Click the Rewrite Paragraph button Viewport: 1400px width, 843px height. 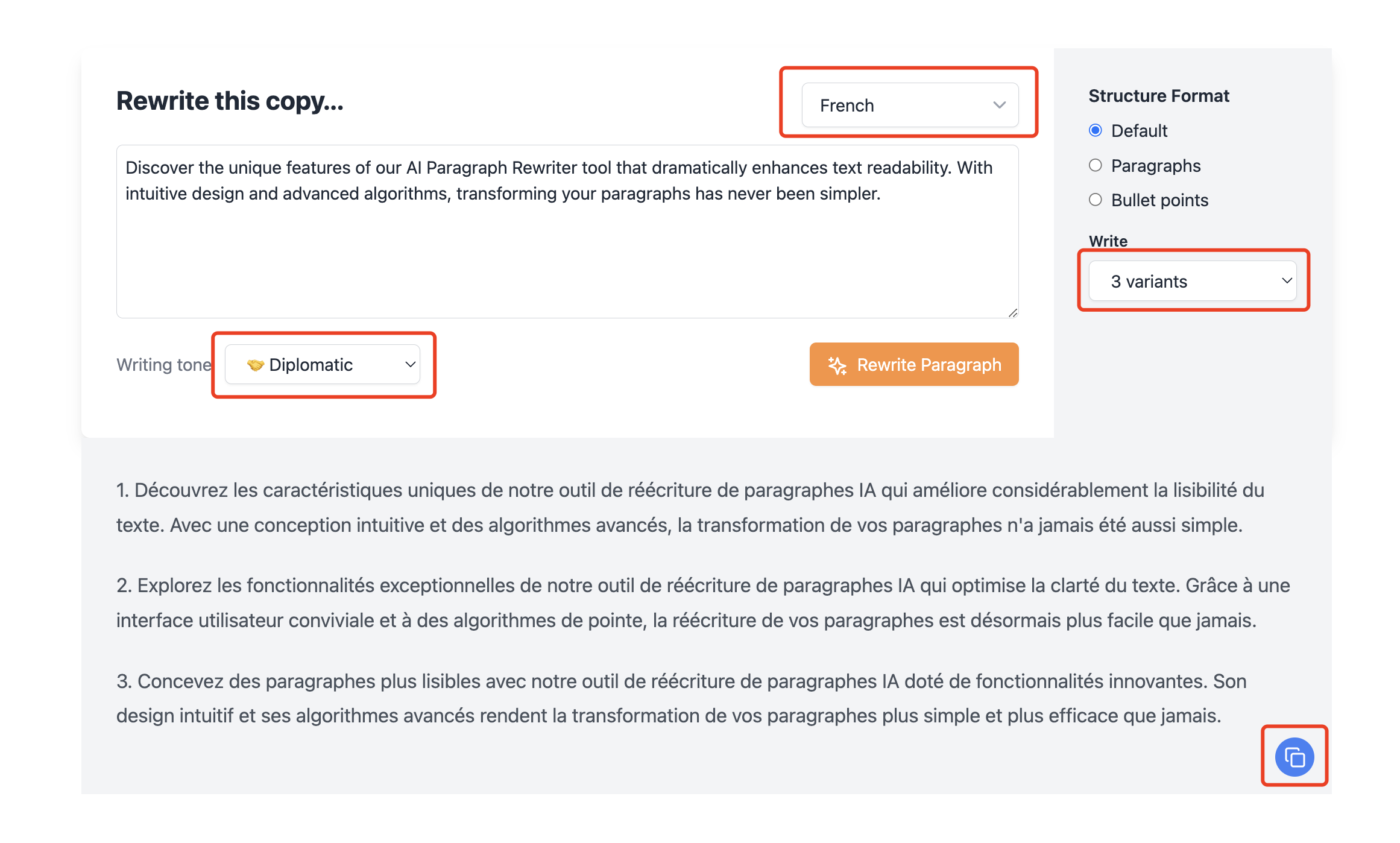[x=913, y=364]
